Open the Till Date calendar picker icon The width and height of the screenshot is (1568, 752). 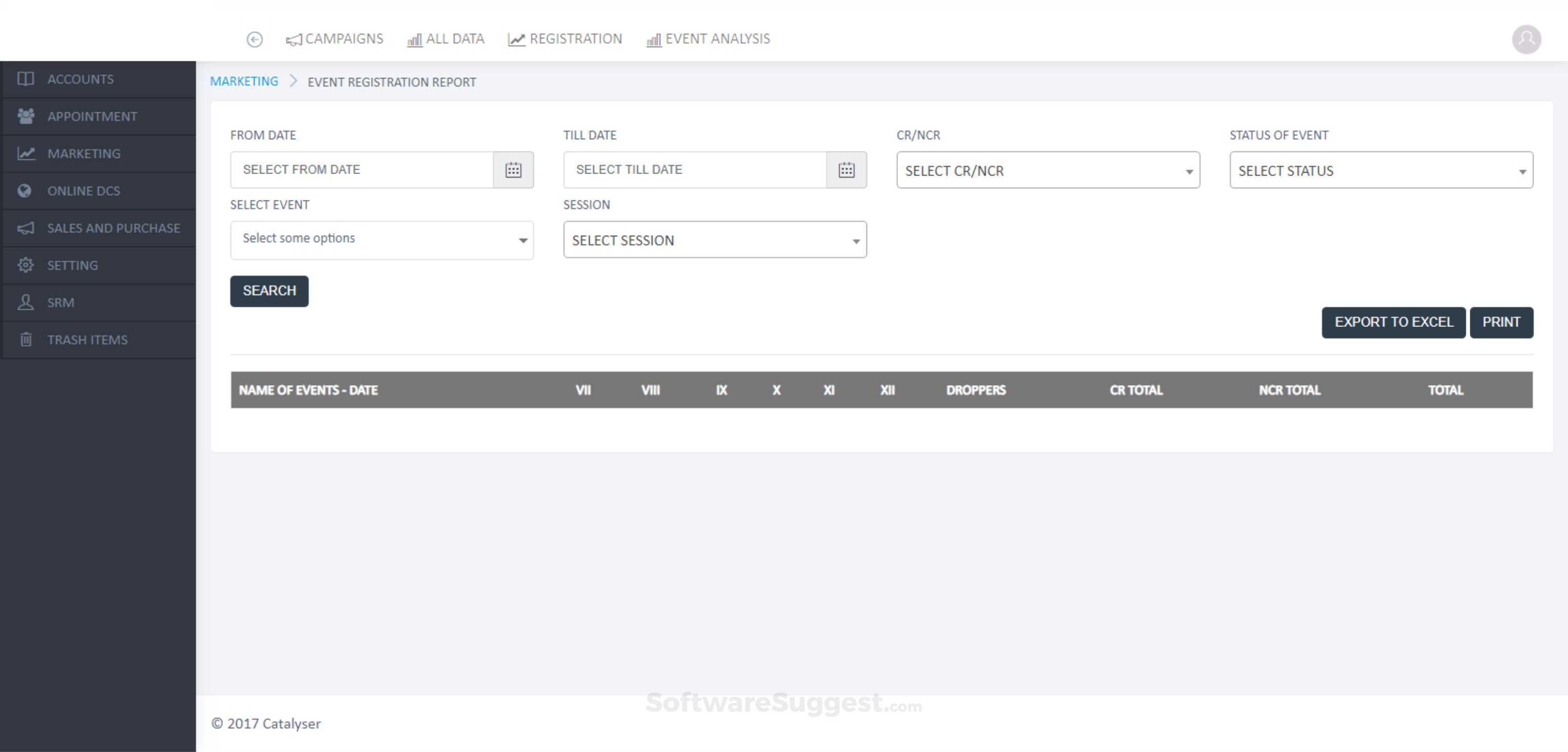(846, 170)
